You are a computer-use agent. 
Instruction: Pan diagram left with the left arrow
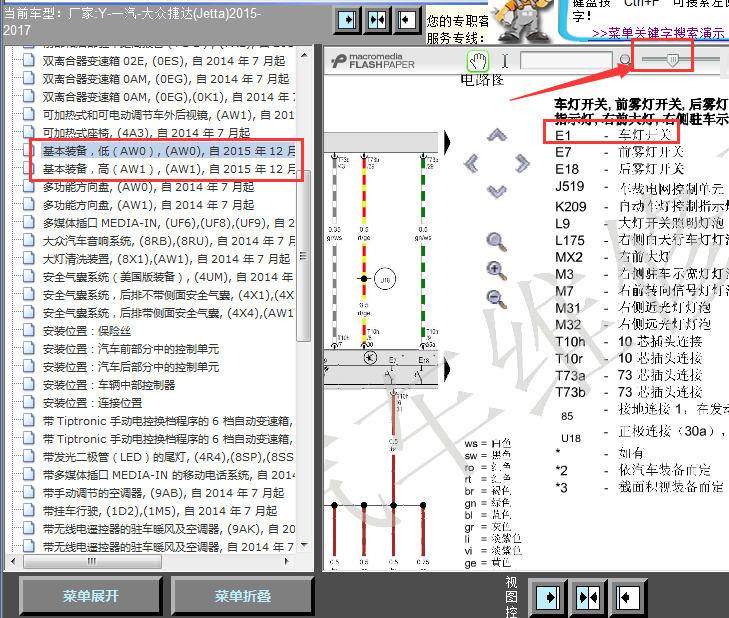point(471,163)
